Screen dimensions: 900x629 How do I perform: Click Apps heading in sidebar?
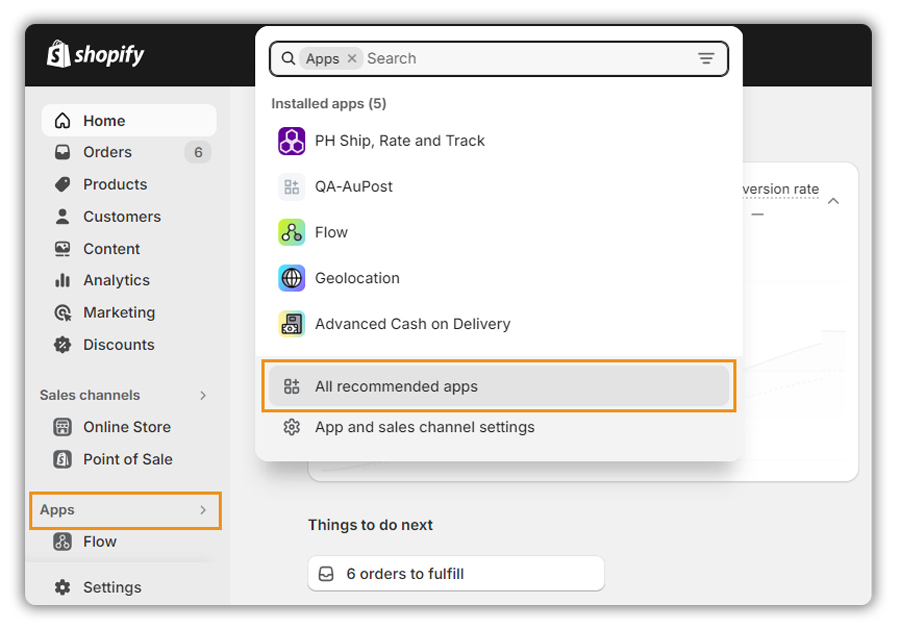pyautogui.click(x=57, y=510)
